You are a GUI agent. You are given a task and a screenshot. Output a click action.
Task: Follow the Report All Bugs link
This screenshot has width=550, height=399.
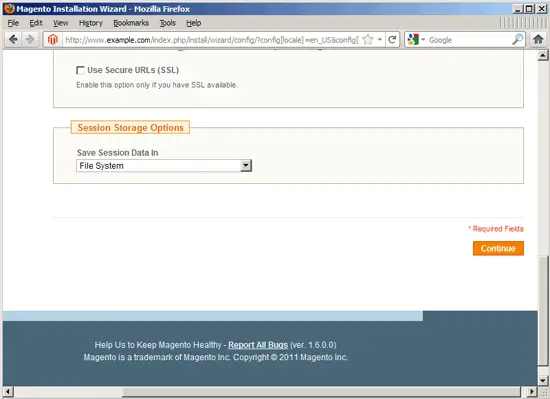coord(258,345)
